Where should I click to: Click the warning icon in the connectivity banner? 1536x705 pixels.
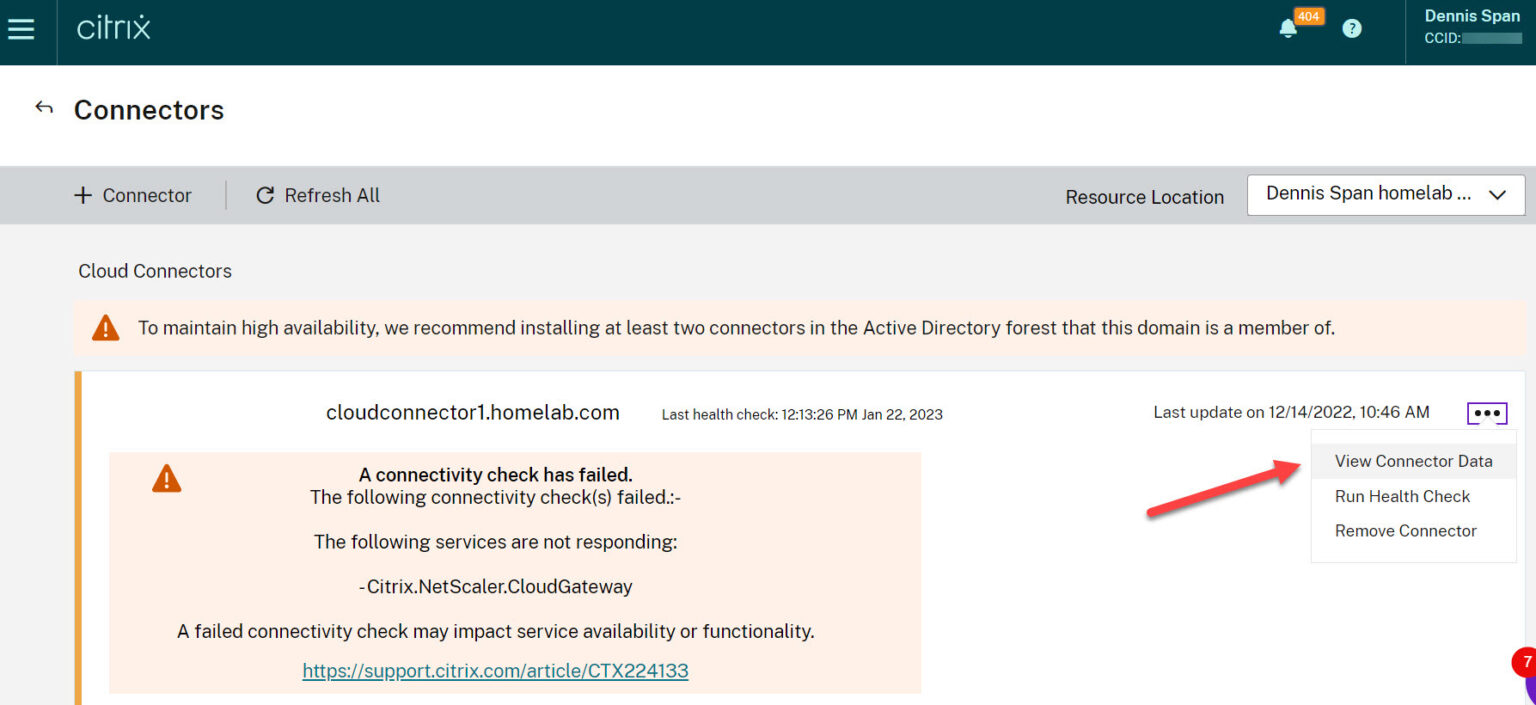[167, 479]
